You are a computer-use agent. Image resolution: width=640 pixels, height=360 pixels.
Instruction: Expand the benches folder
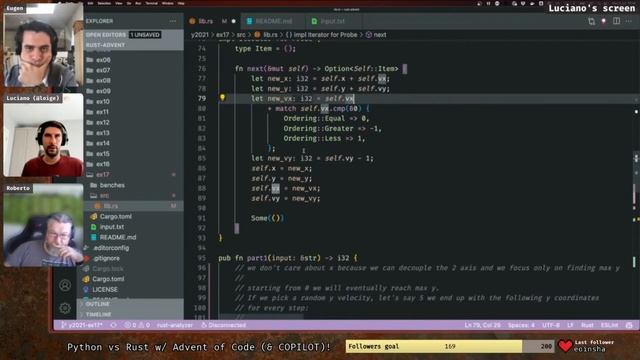point(108,185)
